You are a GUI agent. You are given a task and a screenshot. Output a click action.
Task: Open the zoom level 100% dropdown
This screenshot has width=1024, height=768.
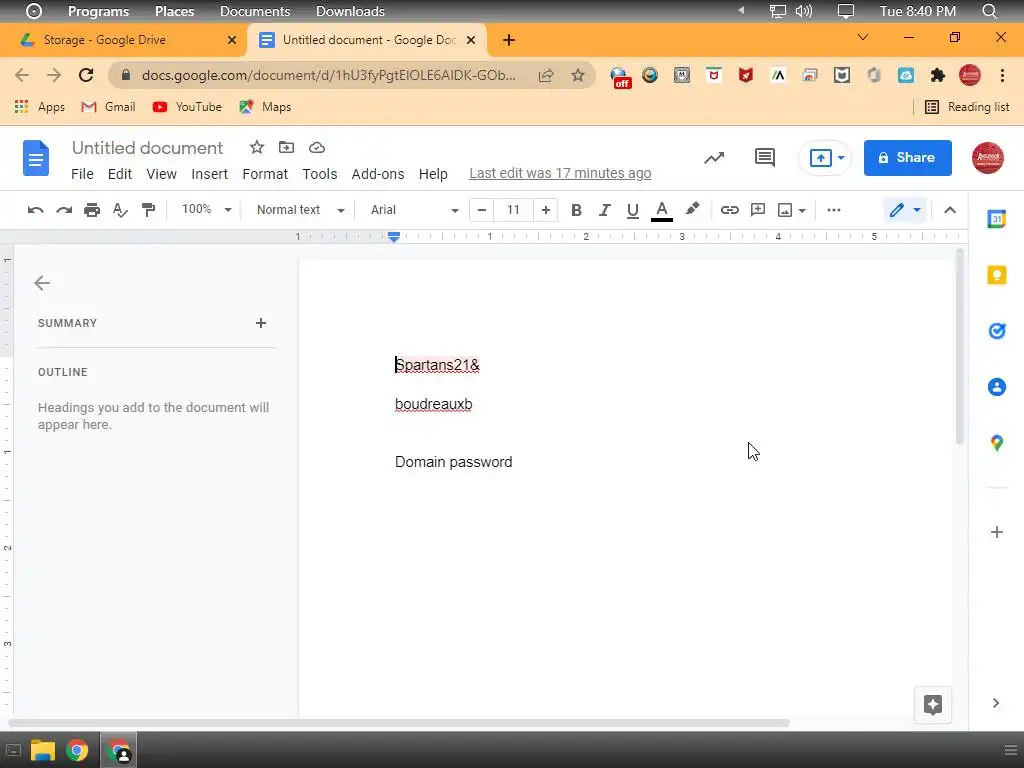pos(206,210)
